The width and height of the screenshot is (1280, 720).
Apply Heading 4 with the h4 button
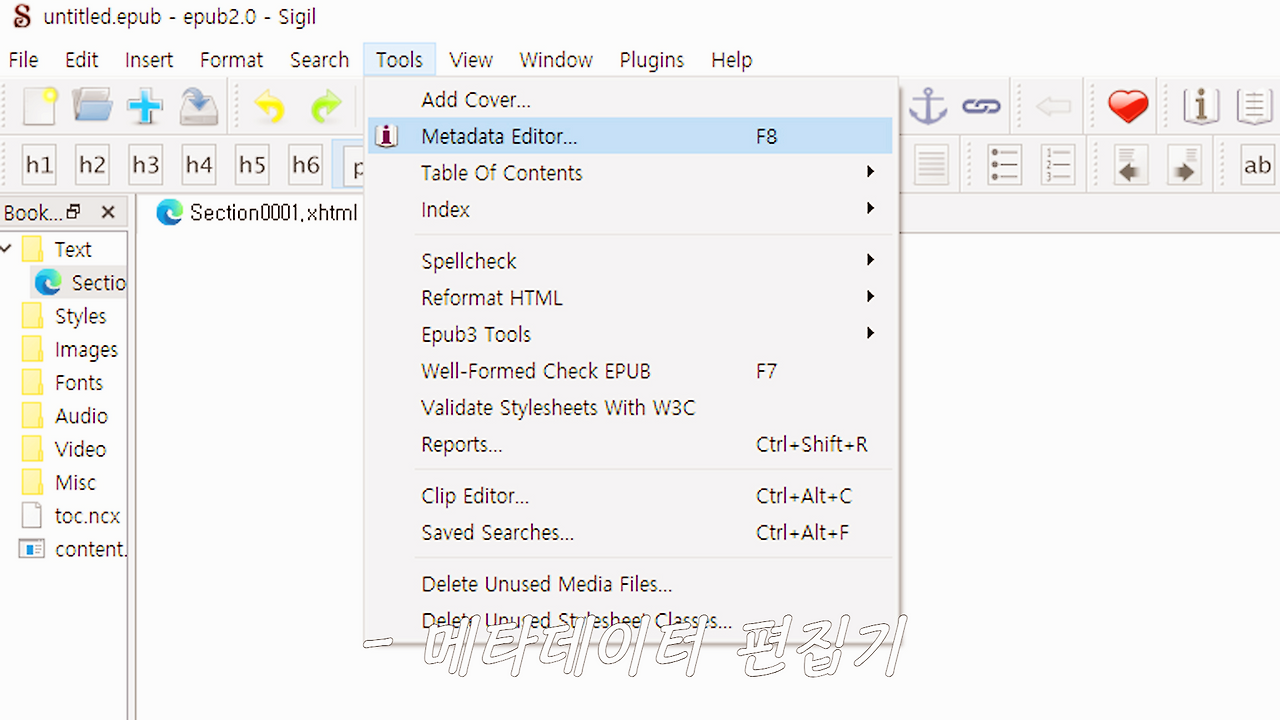coord(199,165)
